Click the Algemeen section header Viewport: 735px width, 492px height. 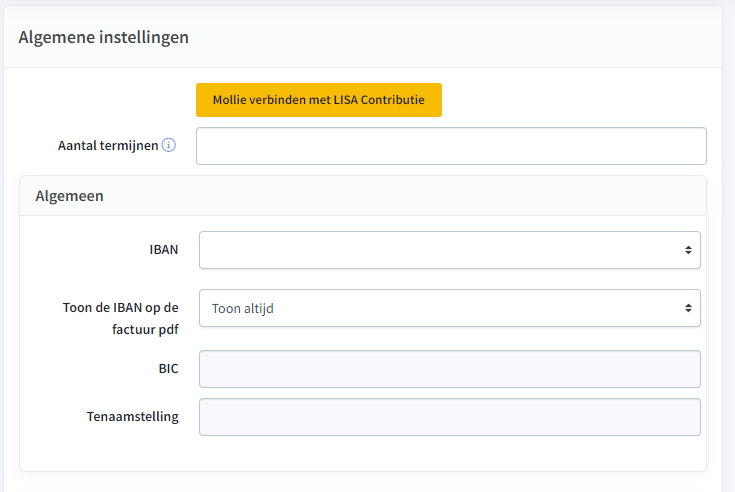[69, 196]
